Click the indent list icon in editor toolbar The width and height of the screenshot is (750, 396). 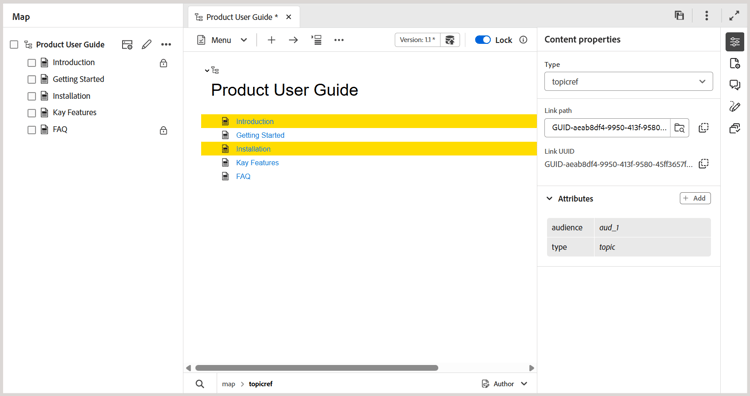tap(316, 40)
